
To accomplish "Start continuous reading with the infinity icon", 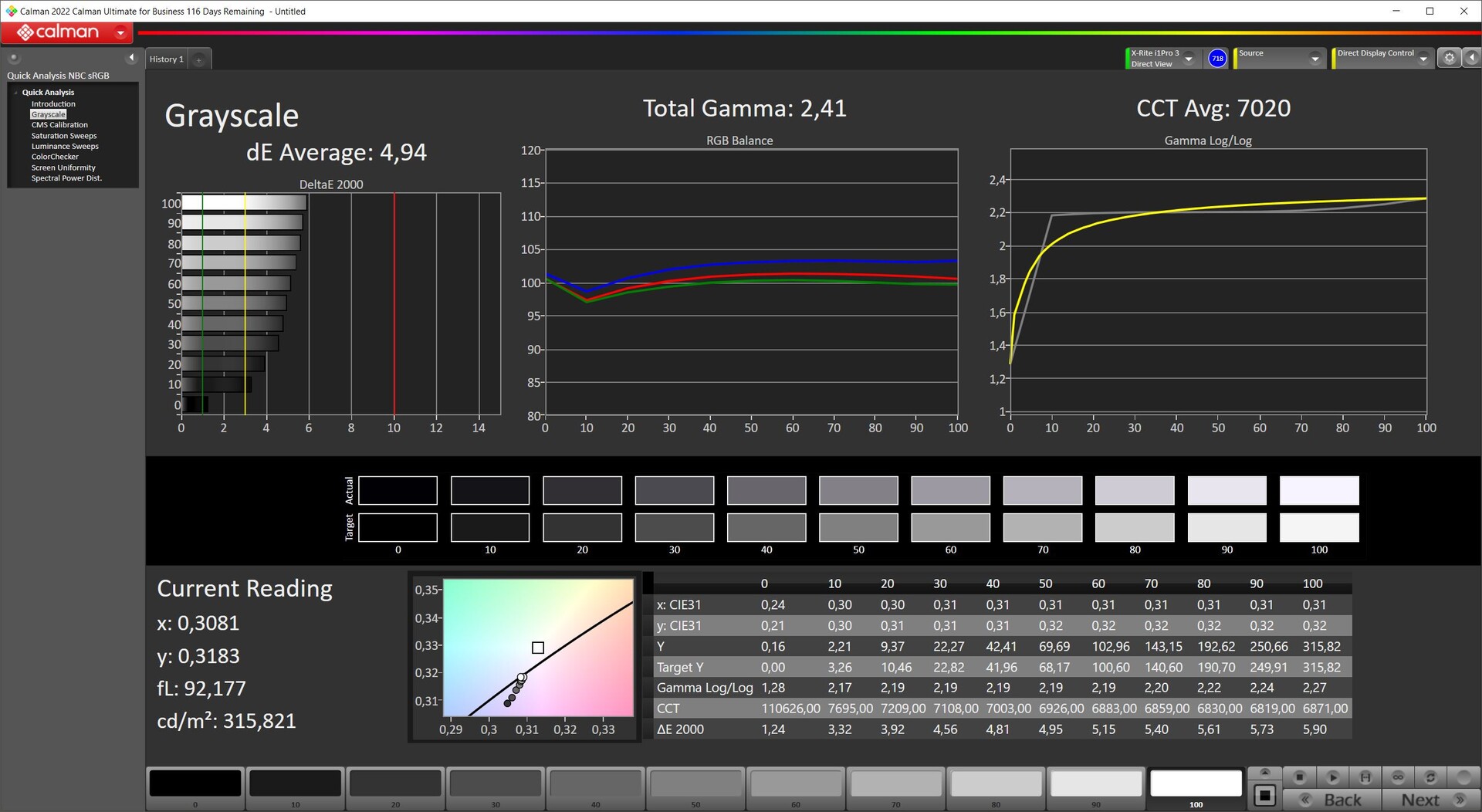I will (1398, 776).
